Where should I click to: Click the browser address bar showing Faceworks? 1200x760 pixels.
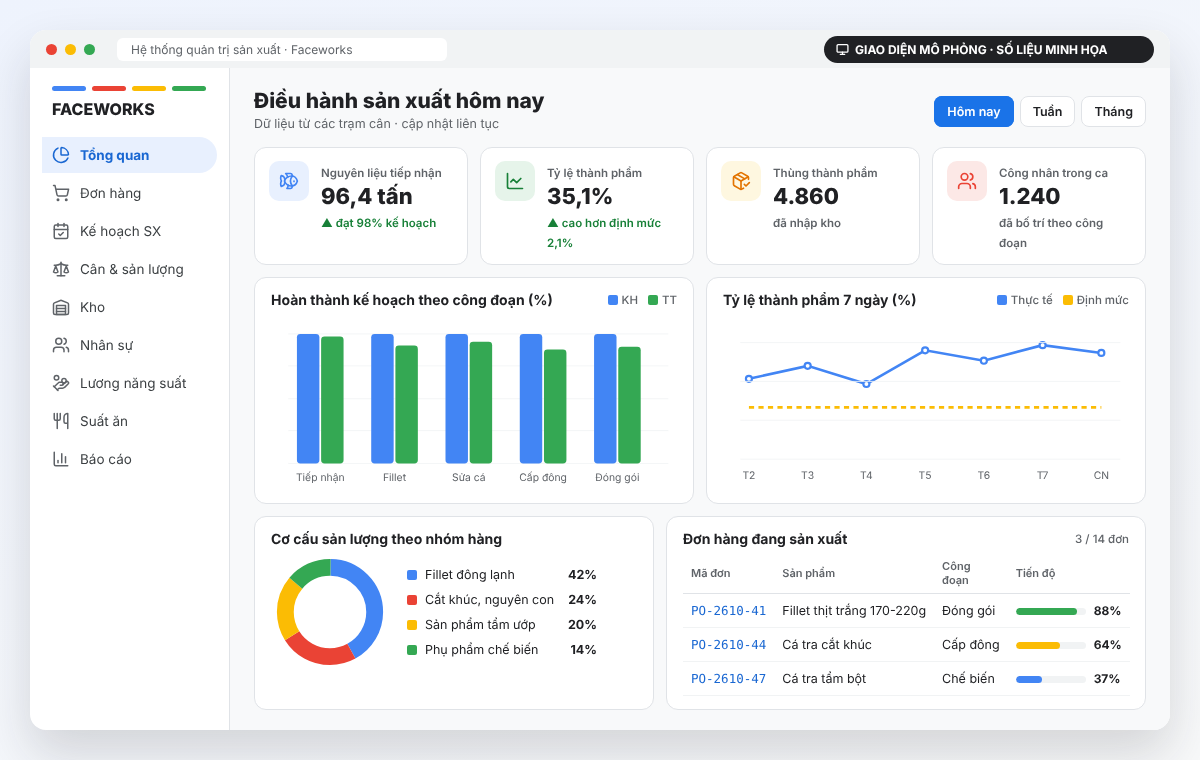(x=282, y=50)
